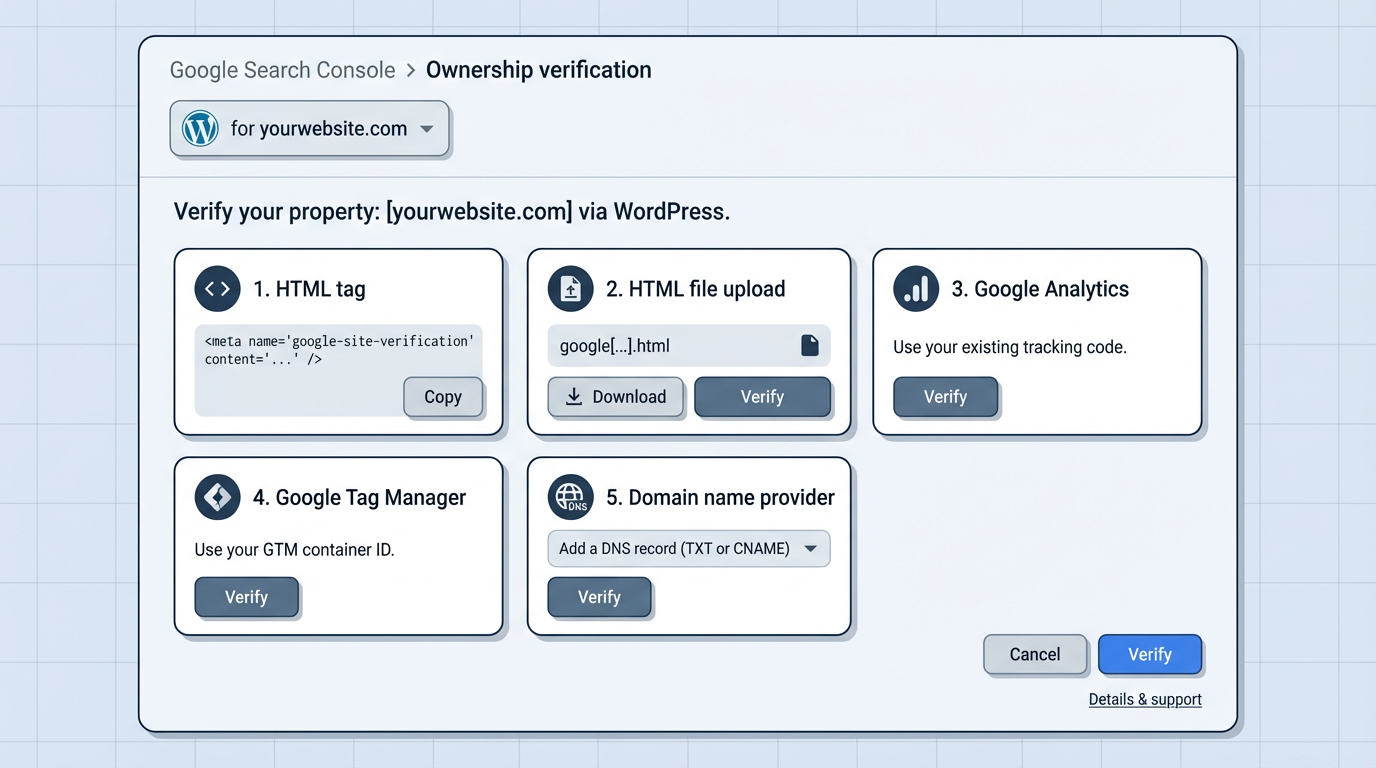Click the Google Tag Manager diamond icon
This screenshot has height=768, width=1376.
(x=217, y=497)
